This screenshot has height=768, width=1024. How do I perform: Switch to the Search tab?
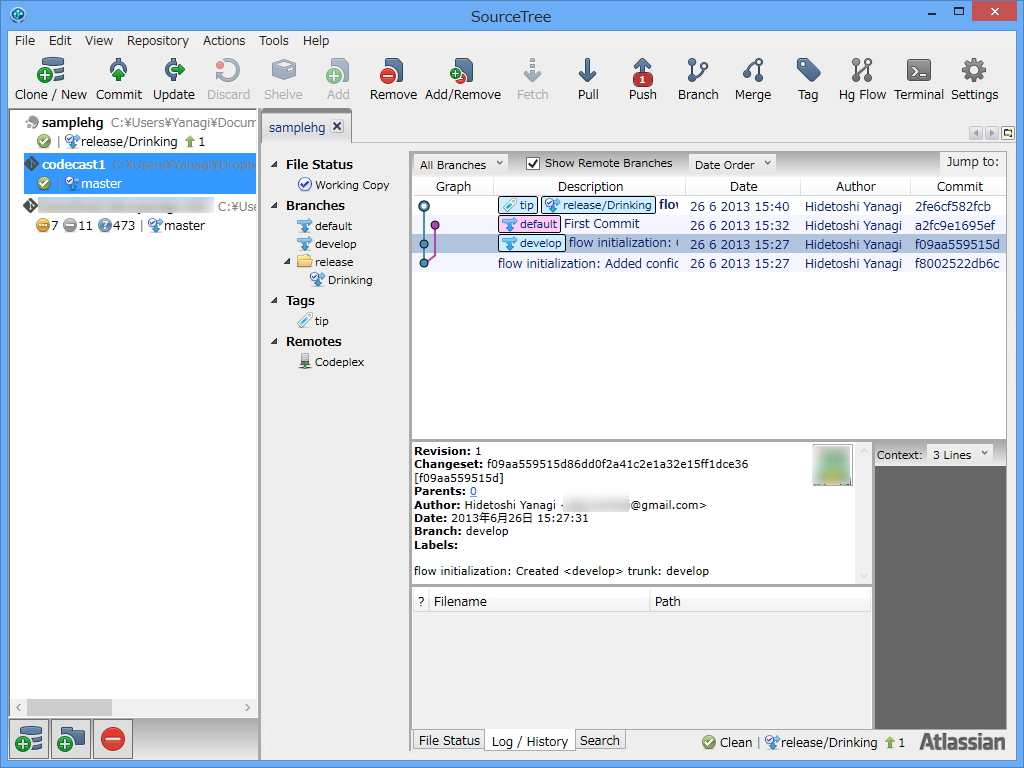[x=600, y=740]
